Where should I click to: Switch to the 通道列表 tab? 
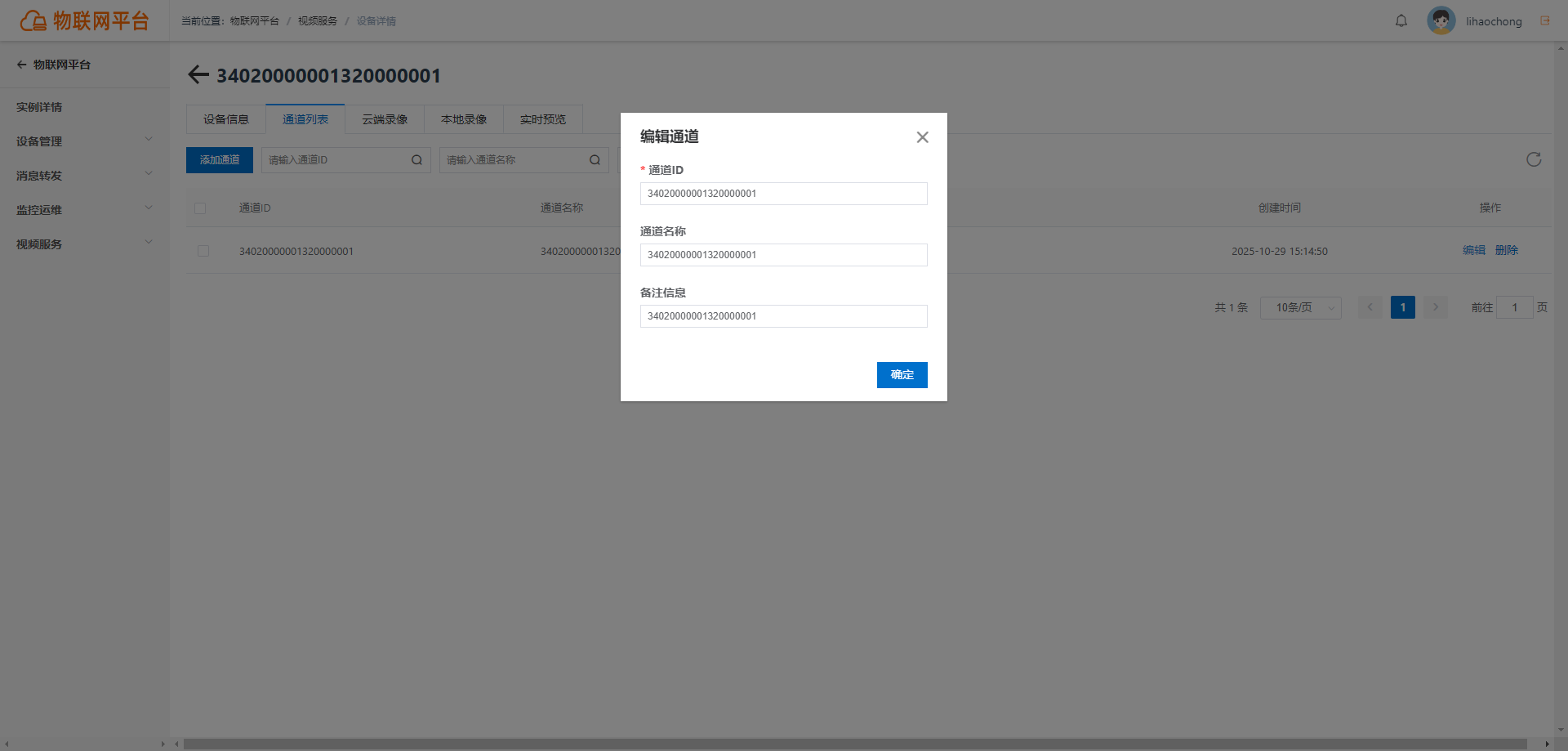point(305,119)
